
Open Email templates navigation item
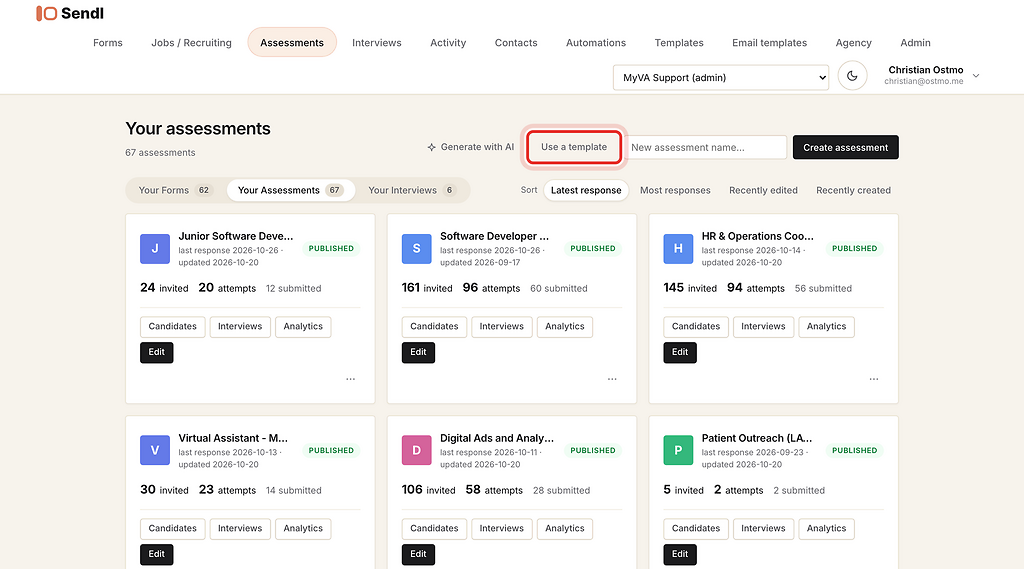769,42
